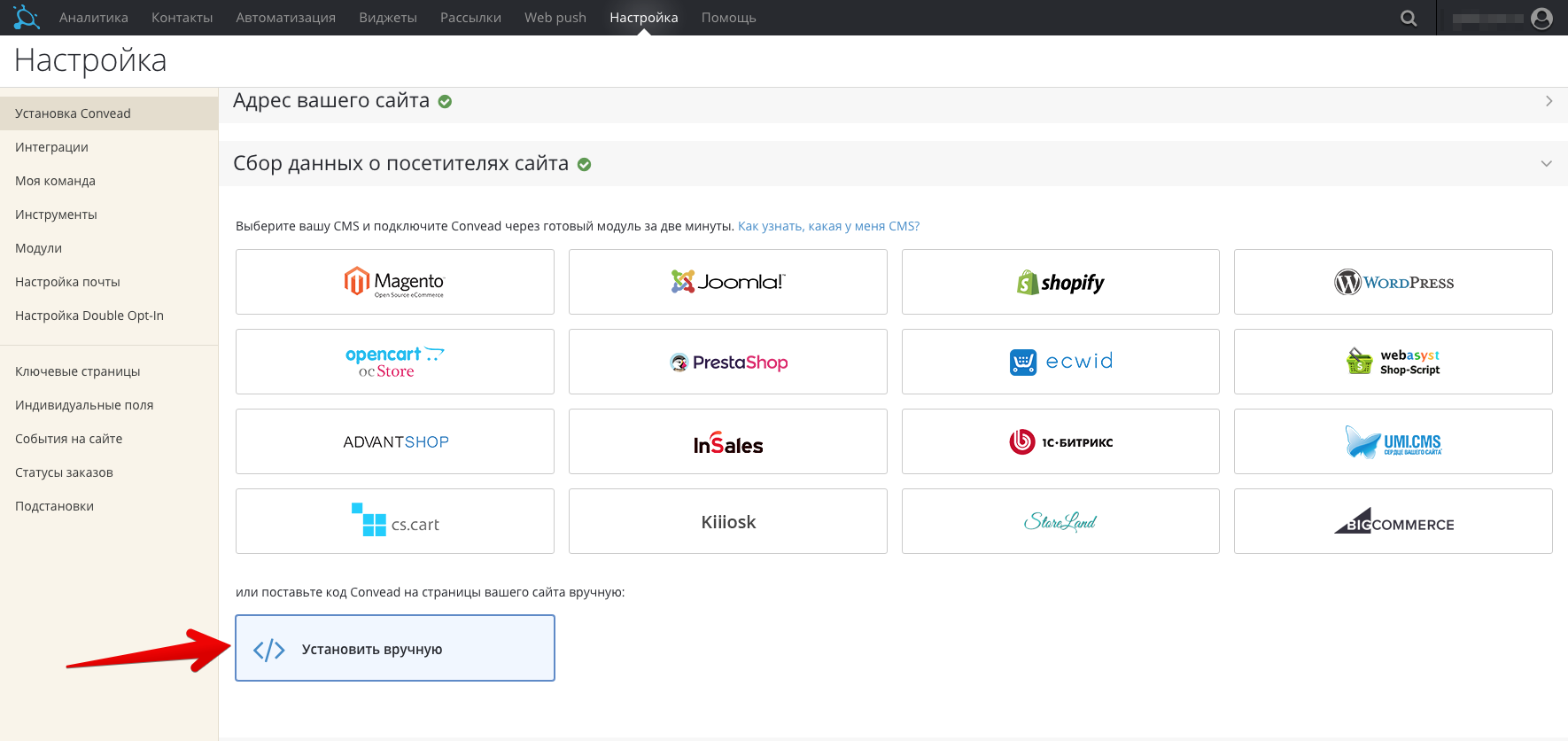Select the Magento CMS tile
Image resolution: width=1568 pixels, height=741 pixels.
point(395,282)
